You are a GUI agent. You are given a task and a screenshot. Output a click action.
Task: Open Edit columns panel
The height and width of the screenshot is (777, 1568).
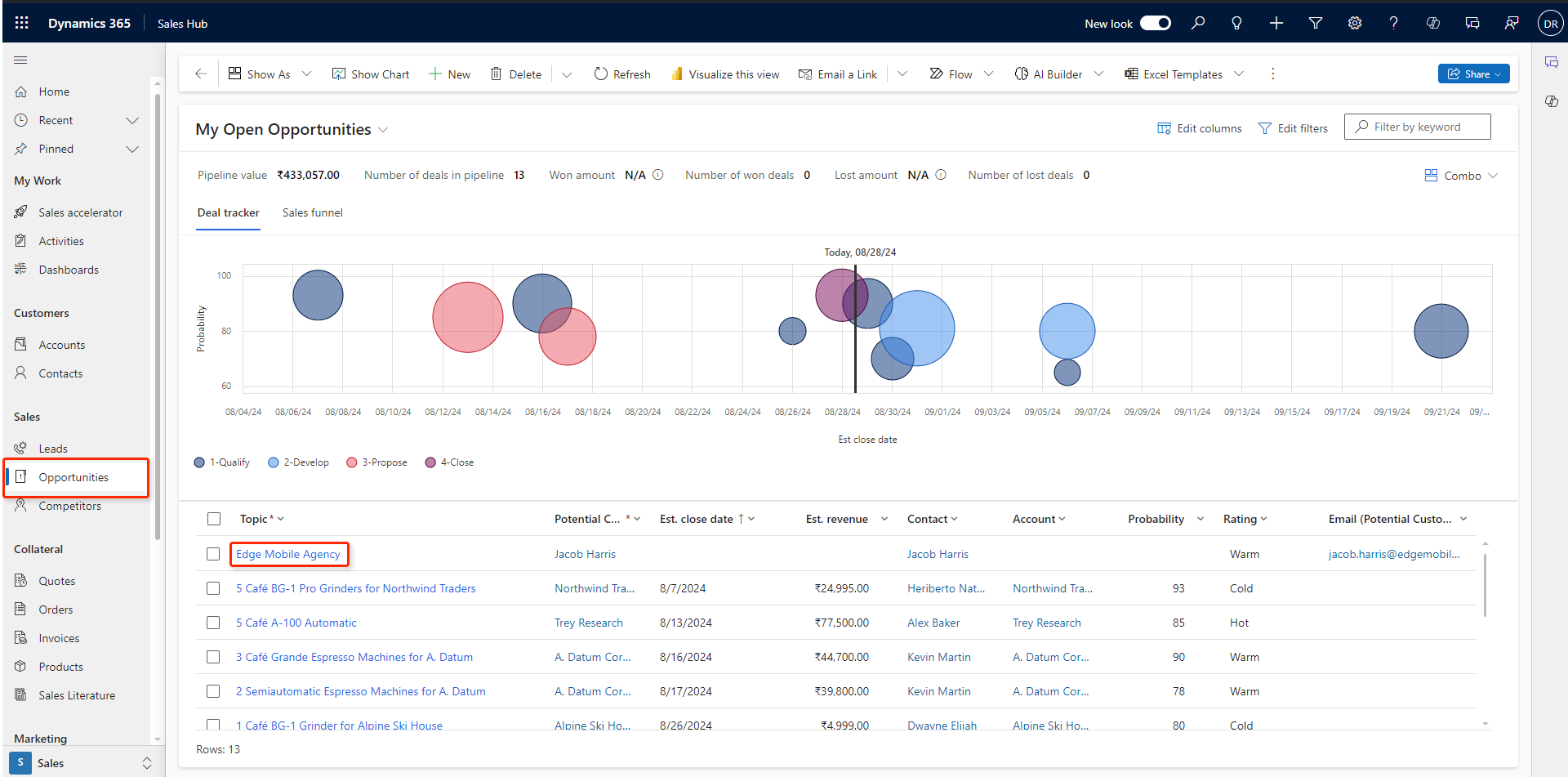point(1200,128)
